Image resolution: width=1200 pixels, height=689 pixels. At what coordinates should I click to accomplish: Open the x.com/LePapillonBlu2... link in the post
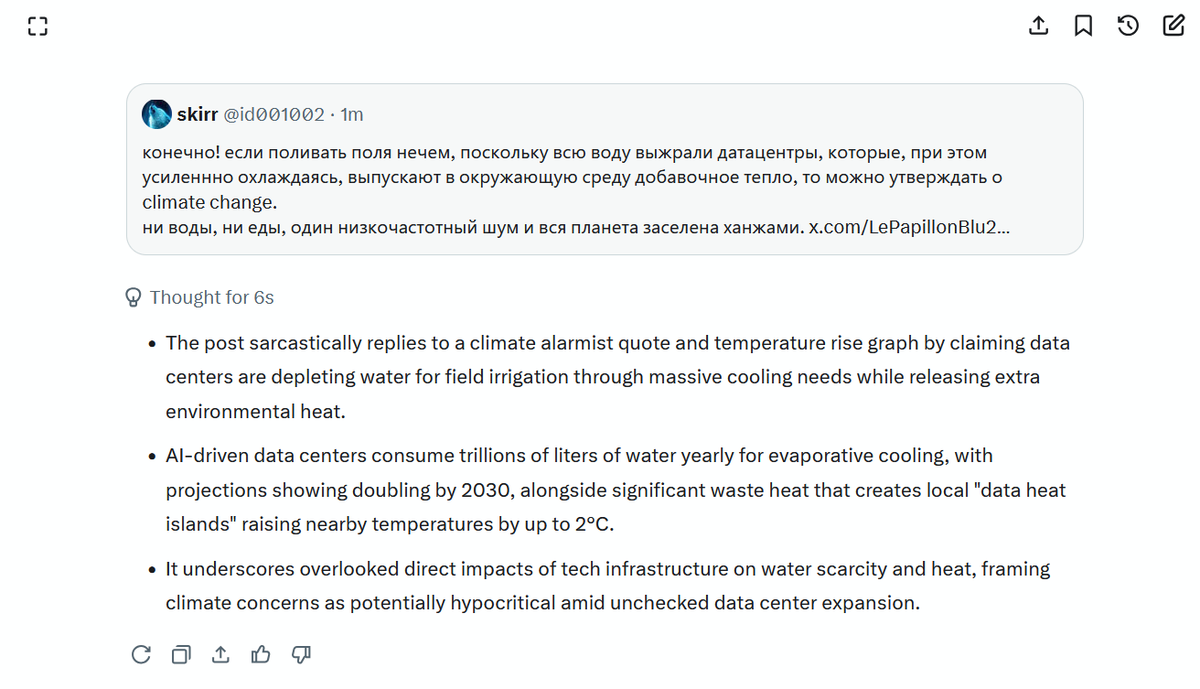909,228
